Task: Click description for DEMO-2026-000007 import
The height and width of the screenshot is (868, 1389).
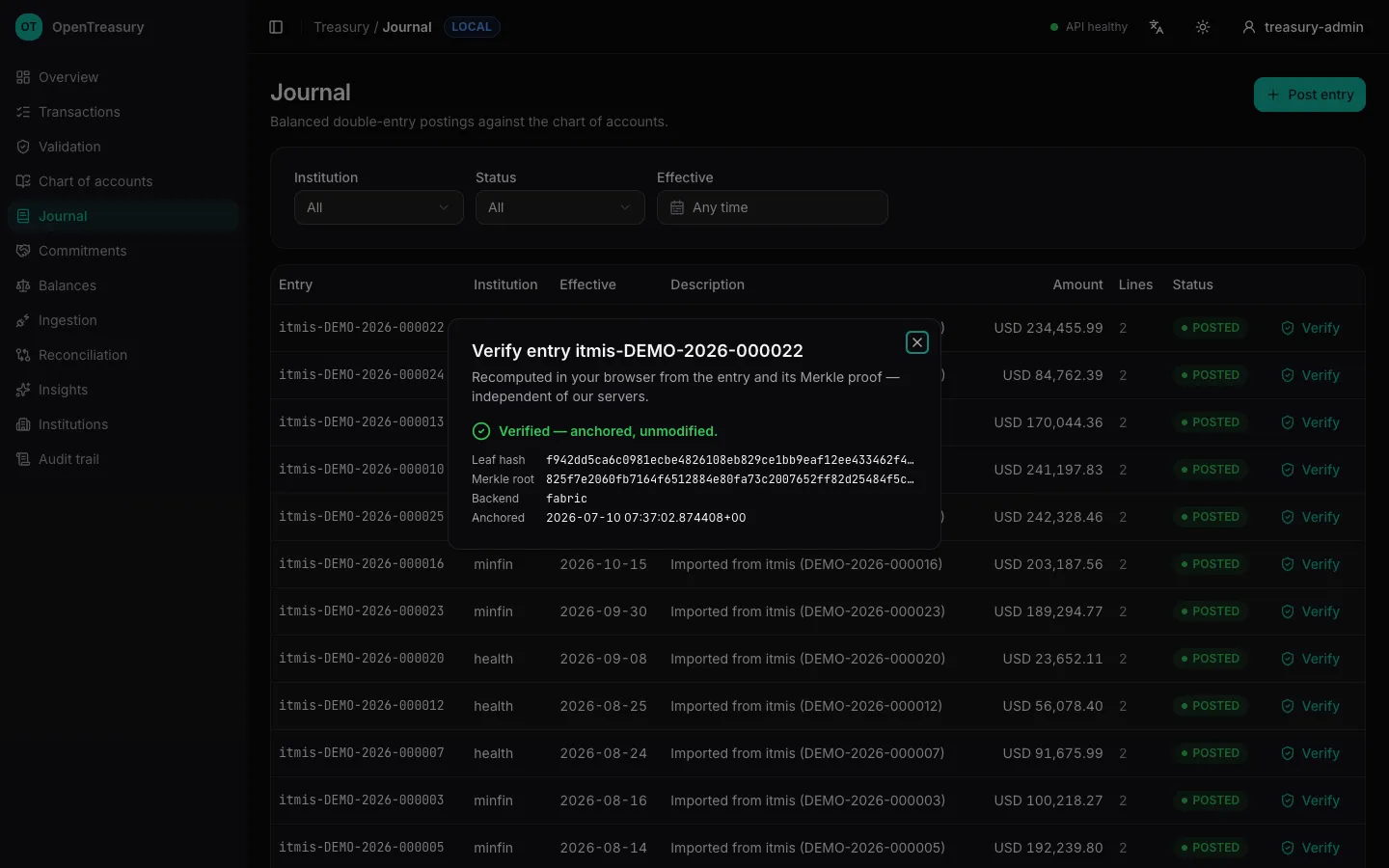Action: 807,753
